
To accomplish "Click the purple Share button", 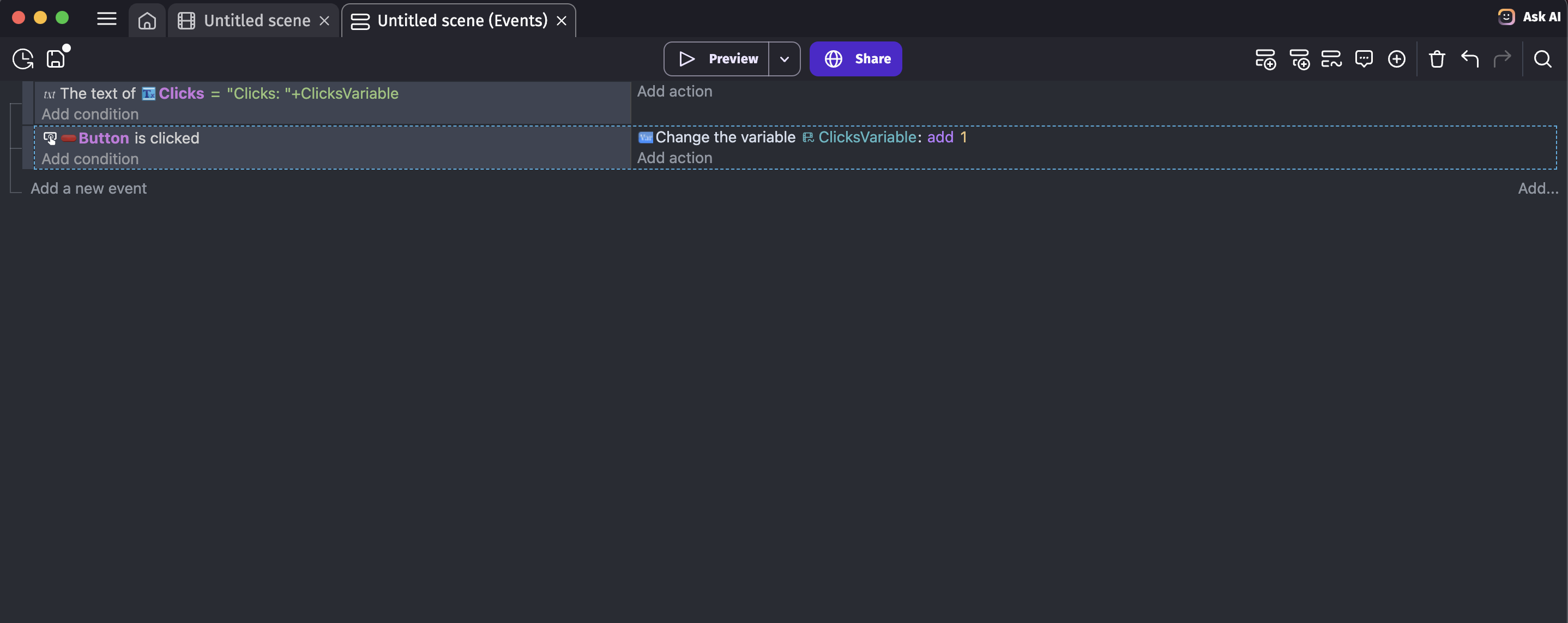I will pyautogui.click(x=855, y=59).
